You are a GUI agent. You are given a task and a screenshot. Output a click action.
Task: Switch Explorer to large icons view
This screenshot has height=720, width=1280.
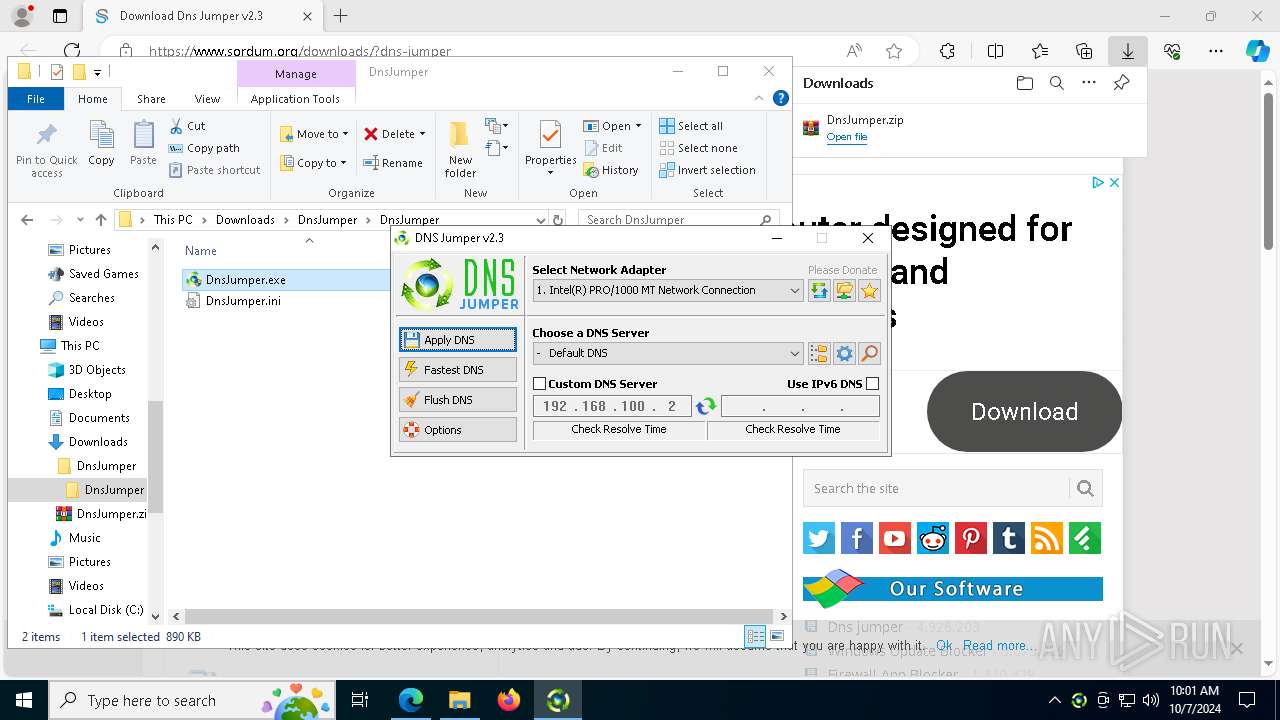776,637
